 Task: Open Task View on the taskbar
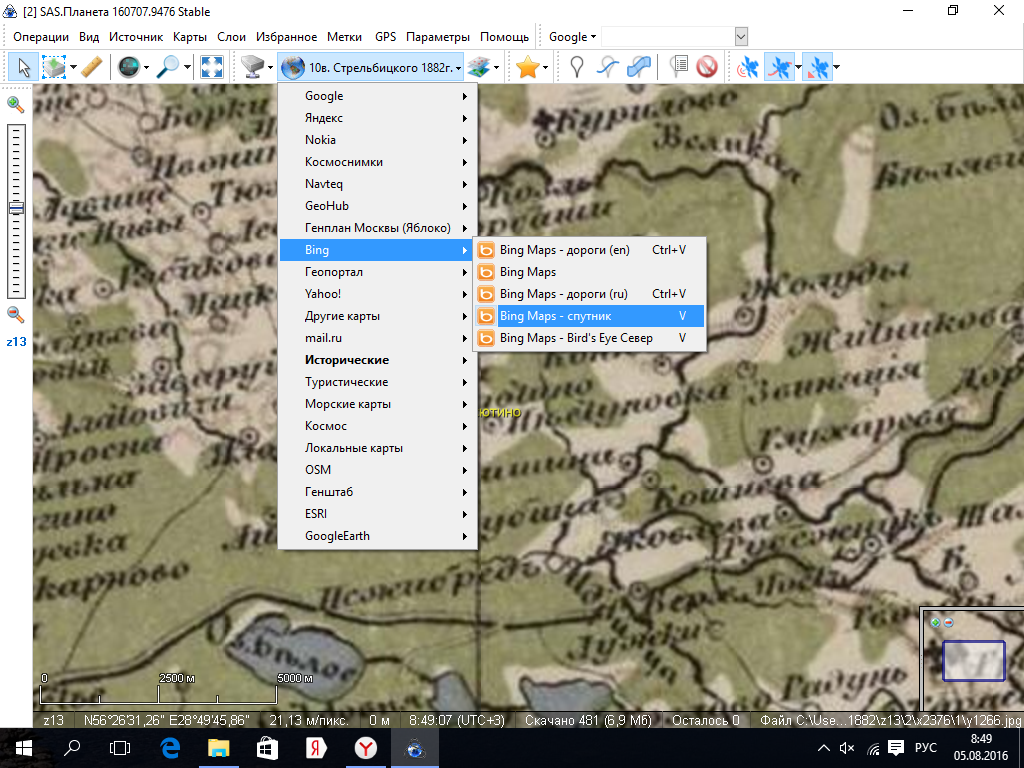[120, 748]
